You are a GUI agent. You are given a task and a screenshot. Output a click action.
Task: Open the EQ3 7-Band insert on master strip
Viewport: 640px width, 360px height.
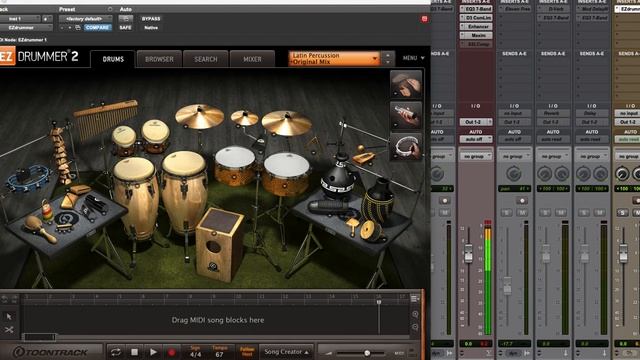click(476, 9)
